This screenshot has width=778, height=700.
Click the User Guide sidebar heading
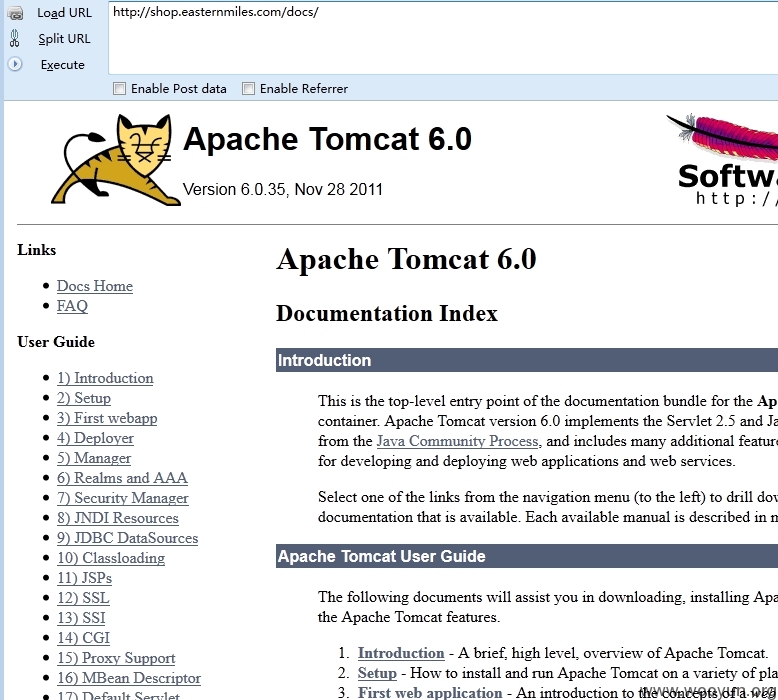click(x=56, y=342)
